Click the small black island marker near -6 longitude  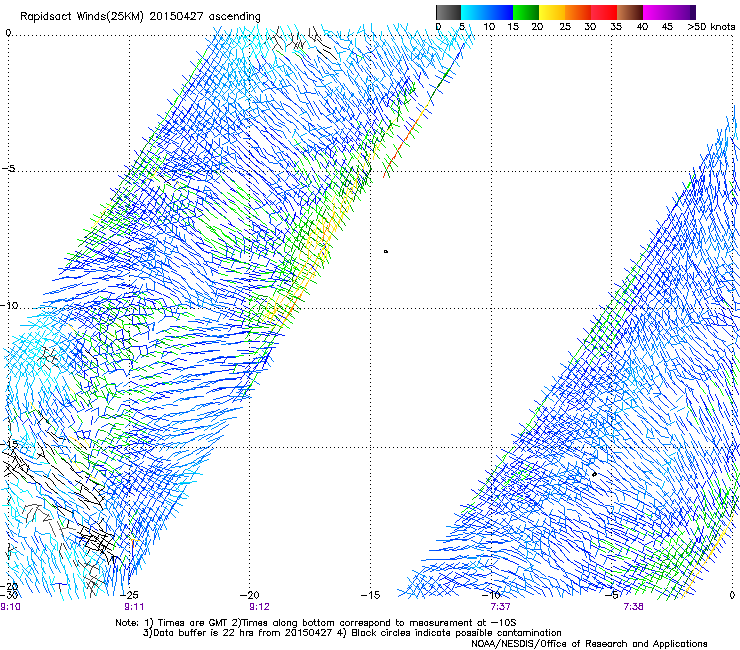[x=595, y=474]
